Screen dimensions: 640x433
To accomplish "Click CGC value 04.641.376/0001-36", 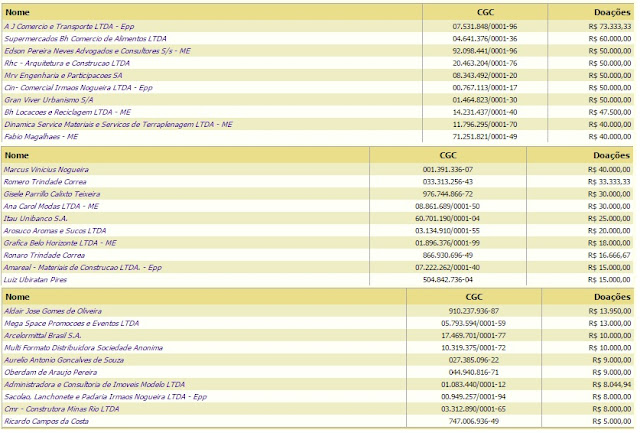I will pyautogui.click(x=484, y=39).
